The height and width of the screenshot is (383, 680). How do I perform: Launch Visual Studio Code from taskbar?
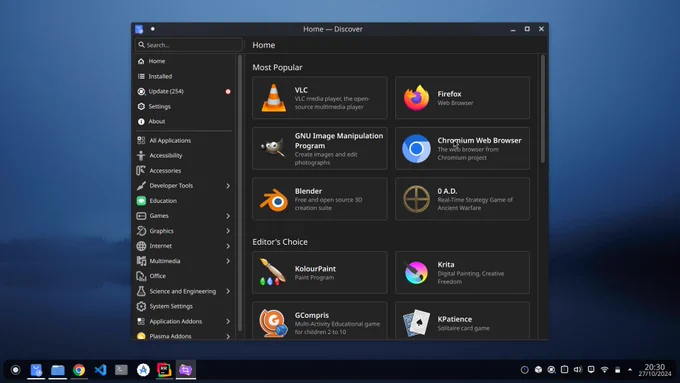pos(100,370)
